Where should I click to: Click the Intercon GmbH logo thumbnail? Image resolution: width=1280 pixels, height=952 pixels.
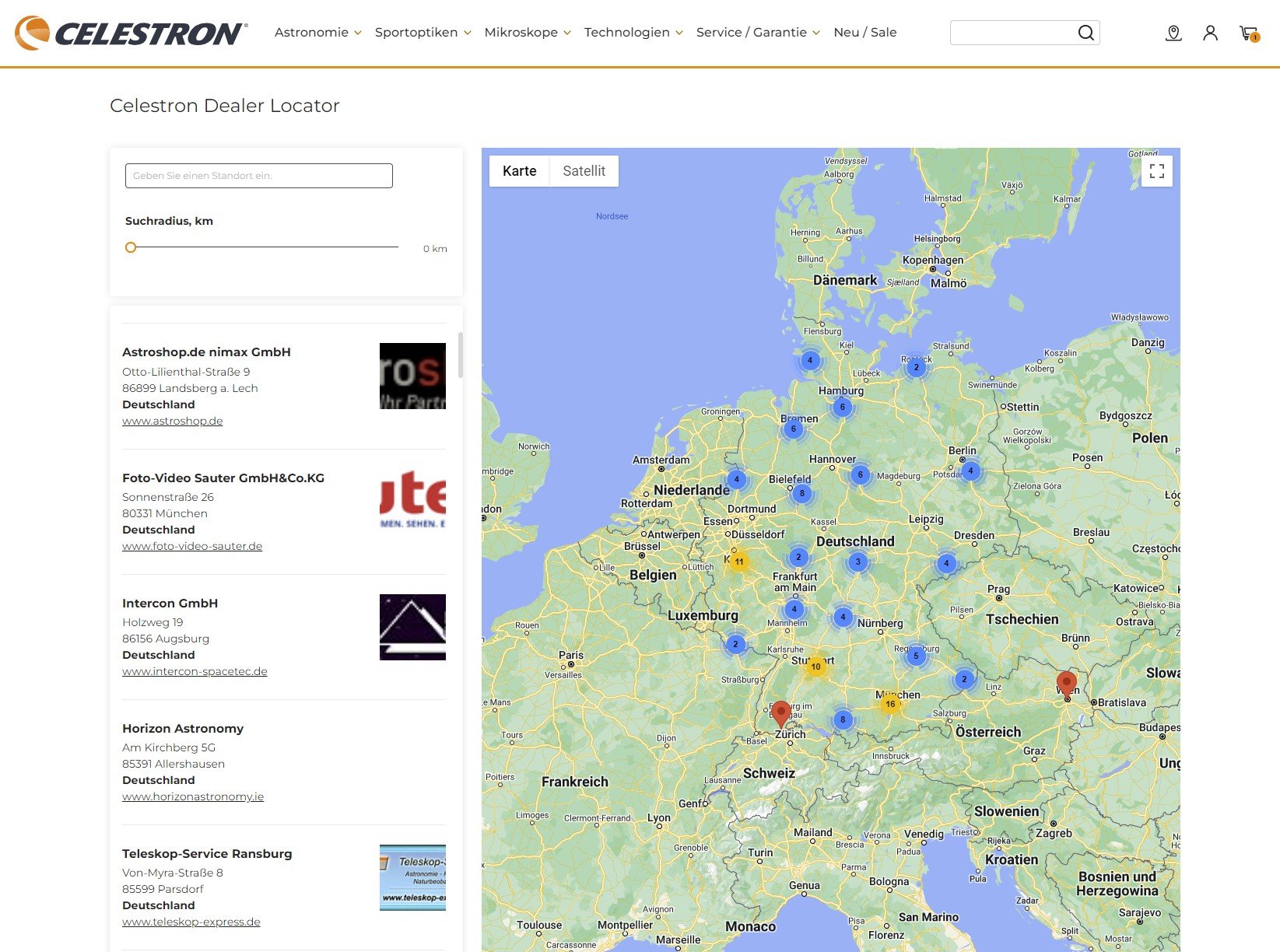pos(412,627)
